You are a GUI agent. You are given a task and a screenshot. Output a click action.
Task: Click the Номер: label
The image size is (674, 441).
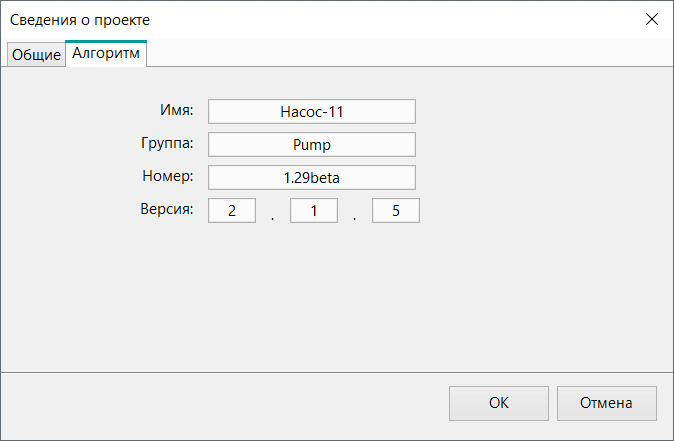click(x=168, y=176)
